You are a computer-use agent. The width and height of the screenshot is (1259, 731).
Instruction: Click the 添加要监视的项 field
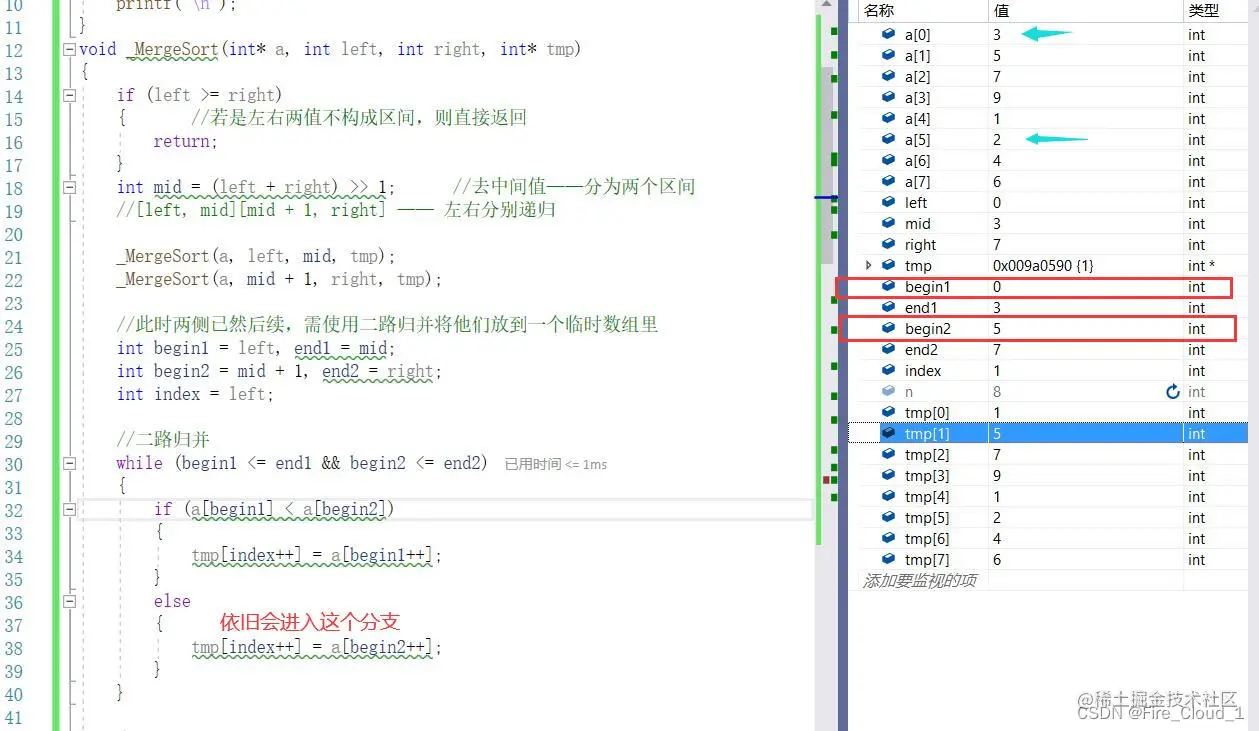(920, 580)
